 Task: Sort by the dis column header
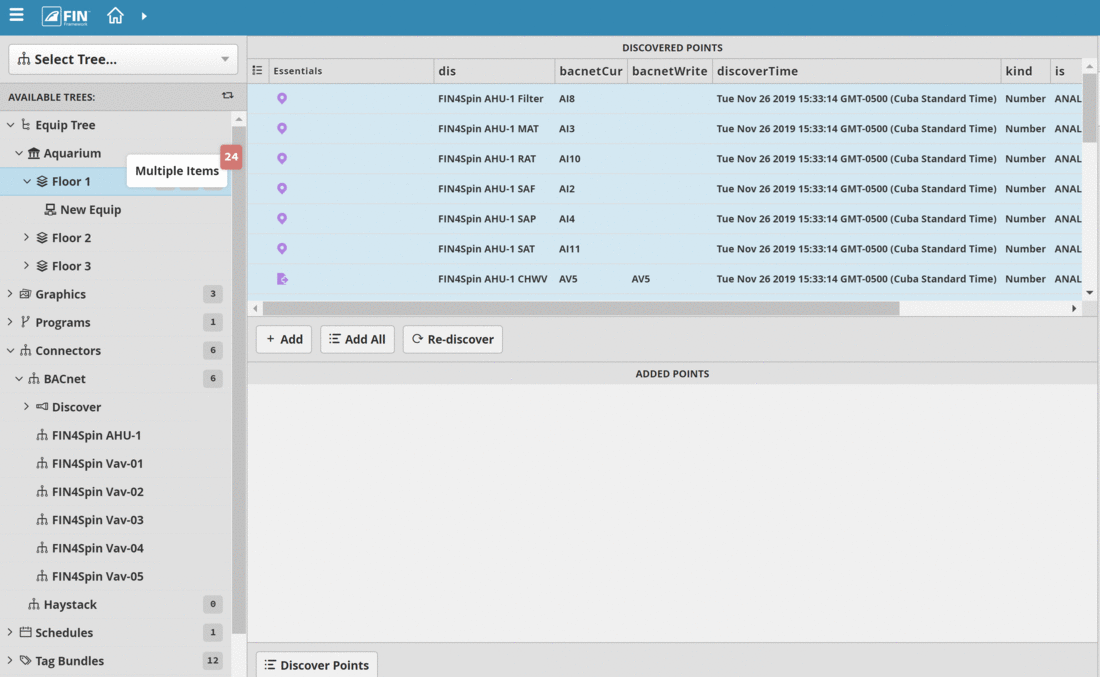[494, 71]
